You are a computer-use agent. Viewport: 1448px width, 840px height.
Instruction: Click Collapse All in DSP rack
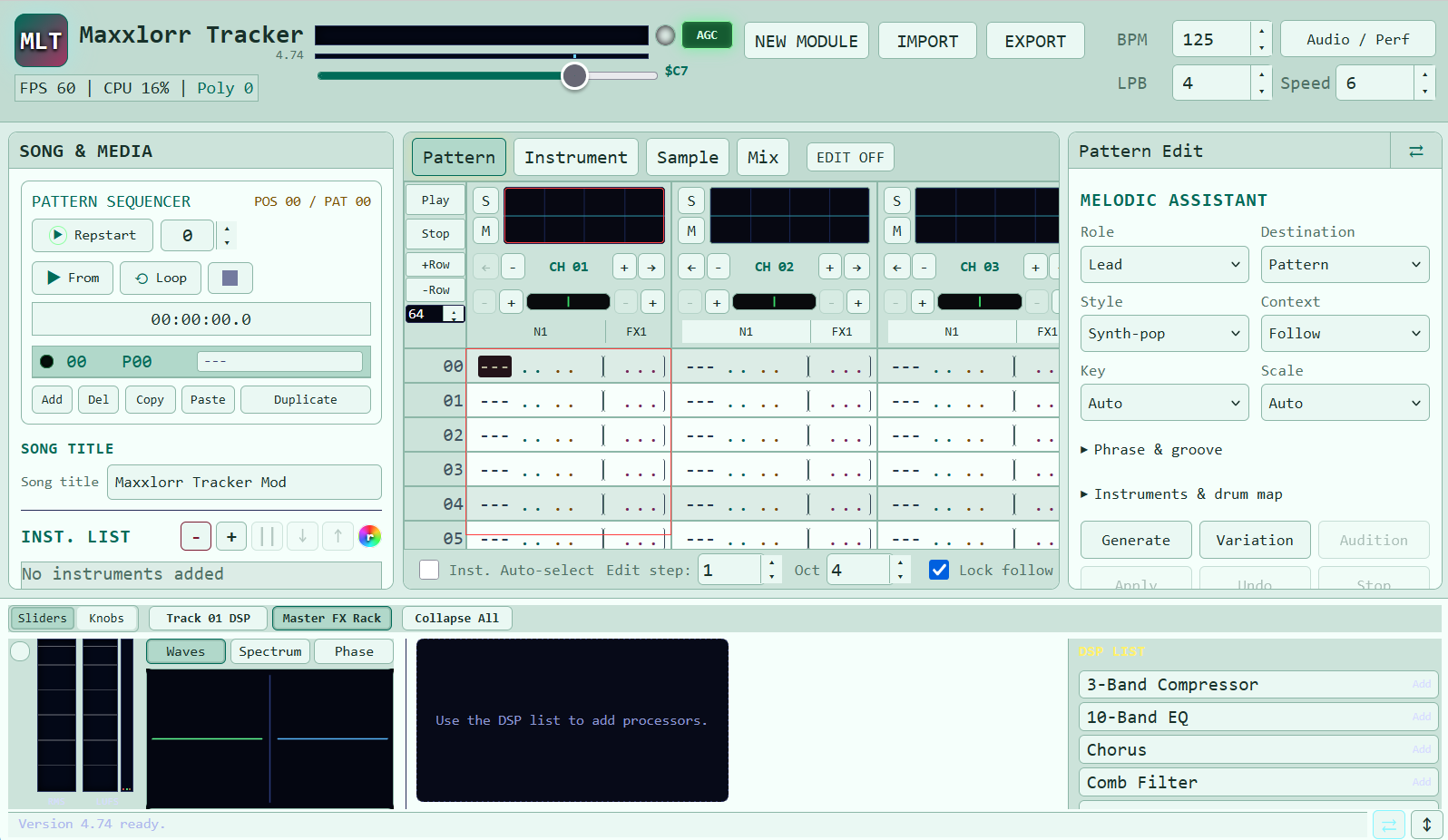click(456, 618)
